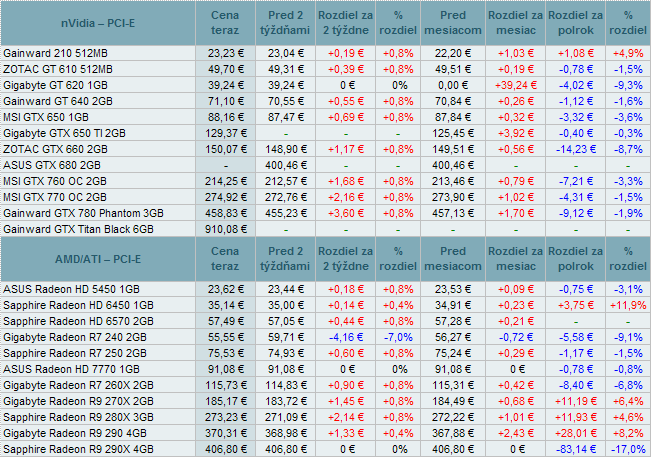Click the 59,71 € two-weeks-ago price cell
651x457 pixels.
coord(286,337)
